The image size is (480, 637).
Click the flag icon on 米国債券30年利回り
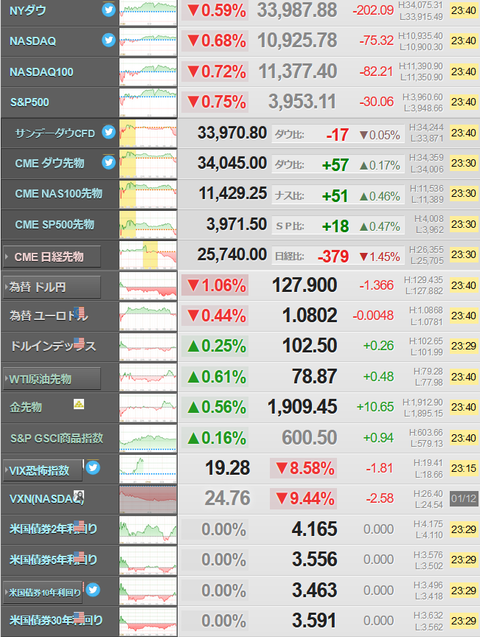pyautogui.click(x=79, y=618)
